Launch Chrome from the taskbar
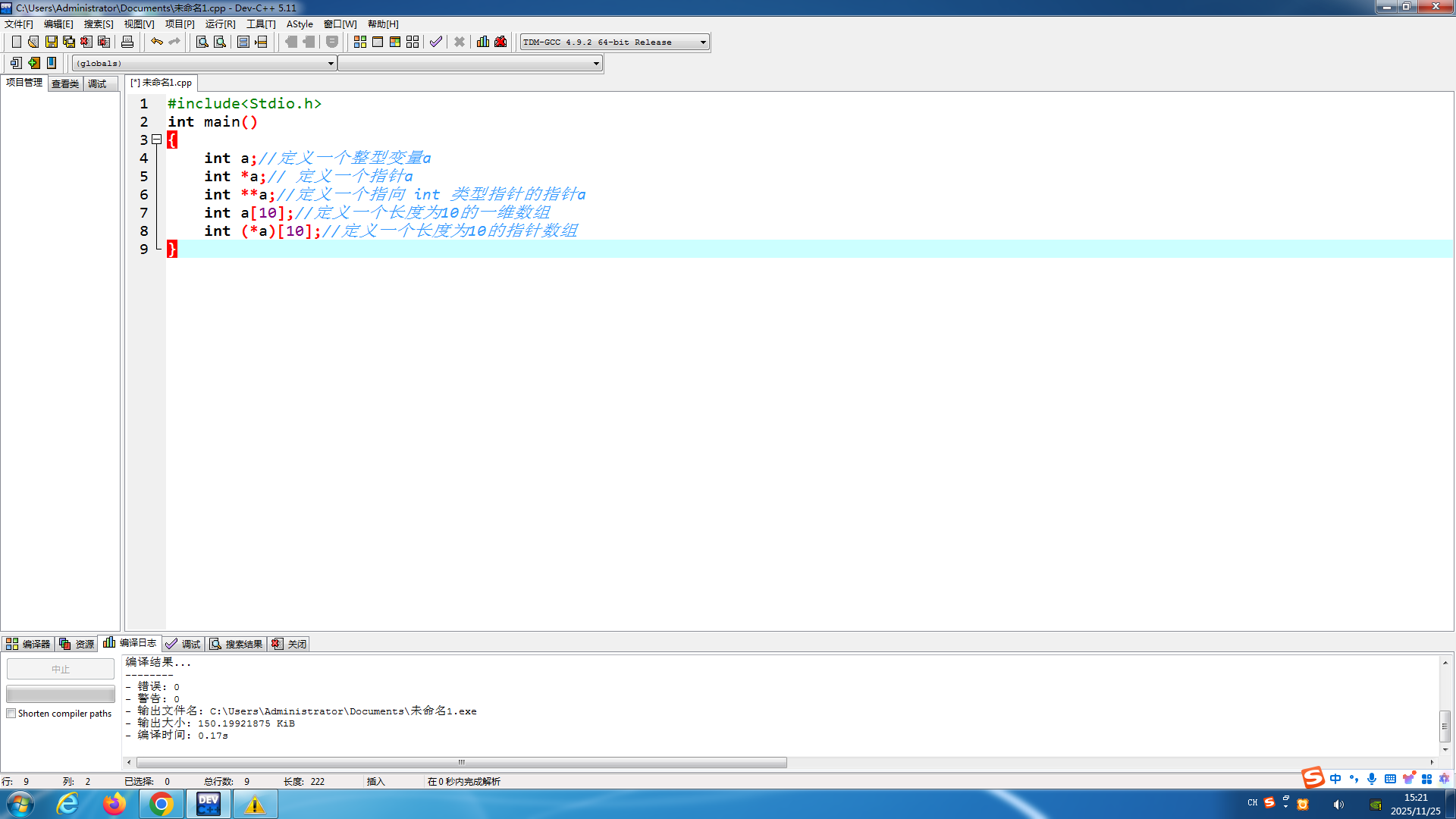1456x819 pixels. tap(161, 803)
